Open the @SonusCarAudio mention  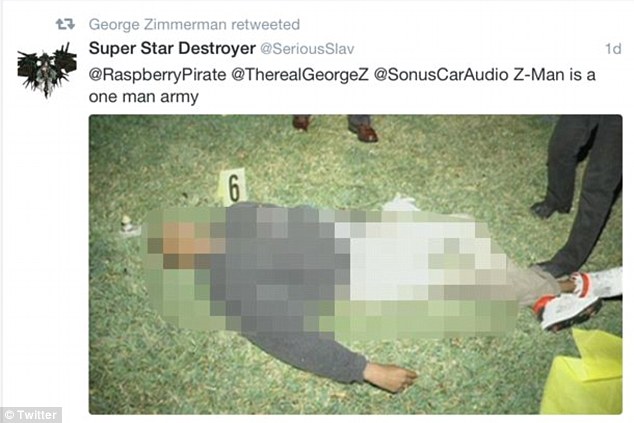441,75
